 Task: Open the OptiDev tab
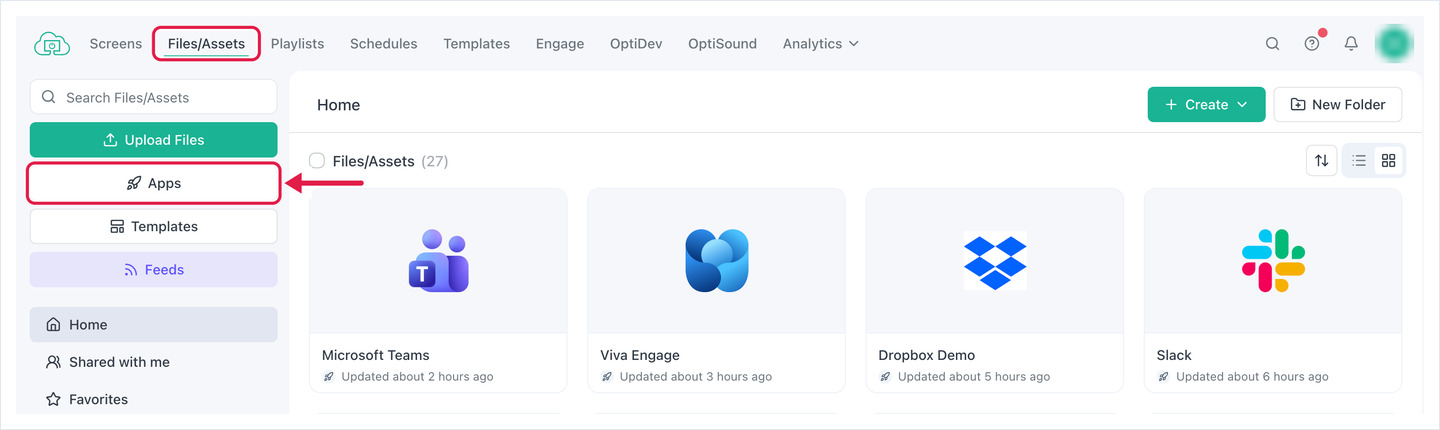coord(636,44)
